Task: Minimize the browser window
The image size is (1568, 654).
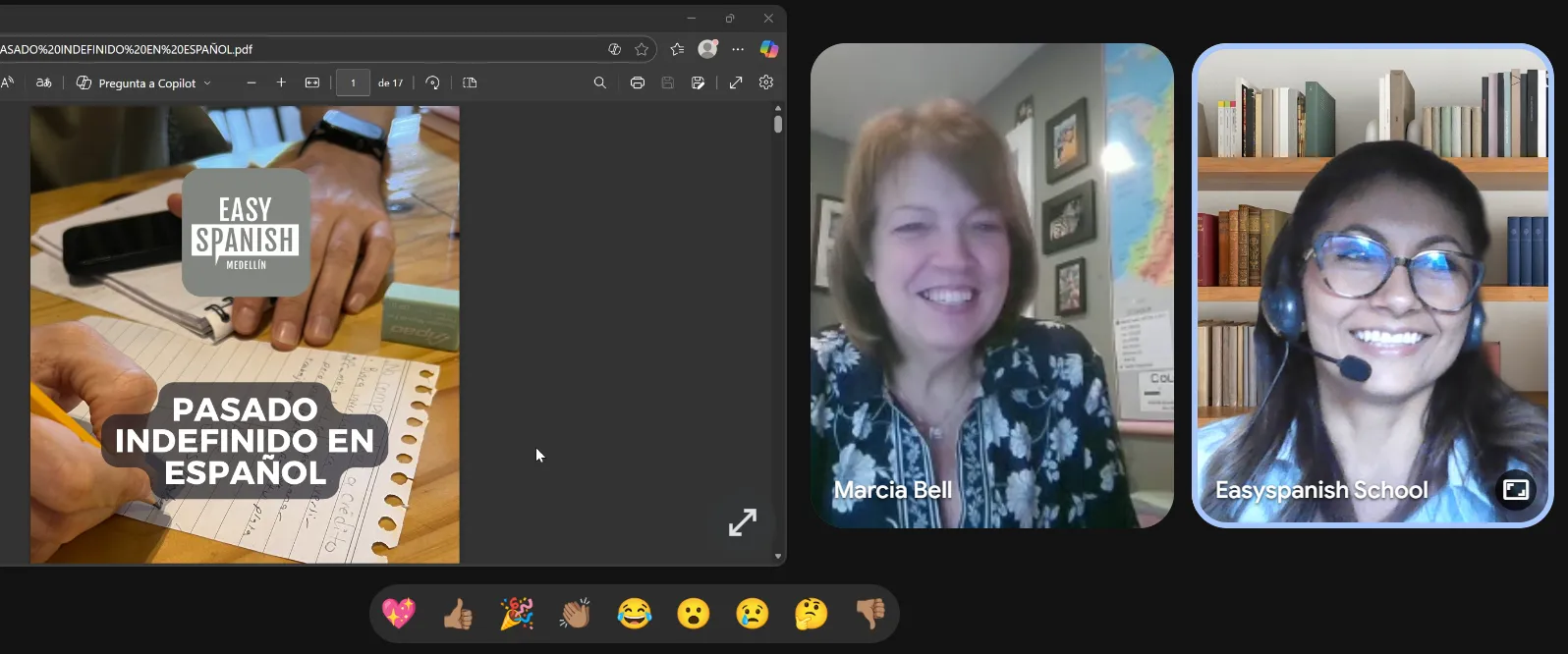Action: point(692,19)
